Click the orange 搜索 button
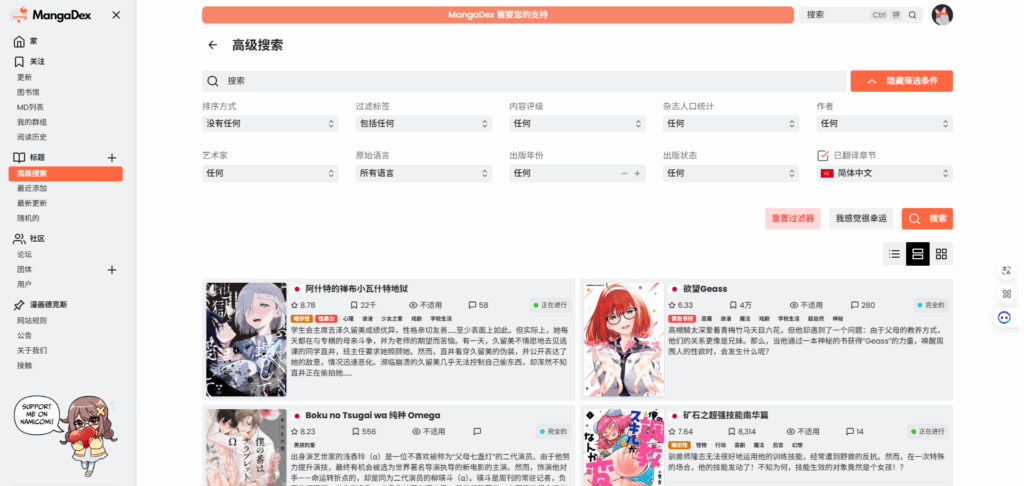Viewport: 1024px width, 486px height. coord(927,219)
